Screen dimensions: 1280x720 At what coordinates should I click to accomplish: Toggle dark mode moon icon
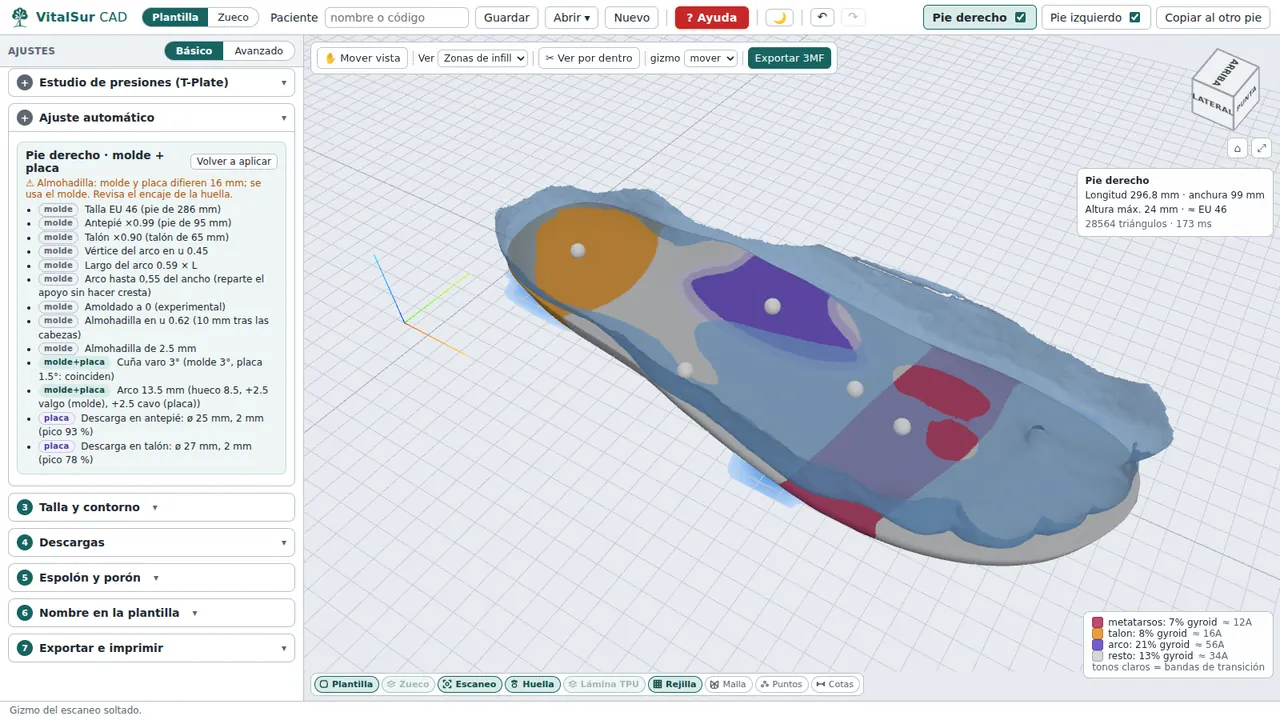pyautogui.click(x=780, y=17)
